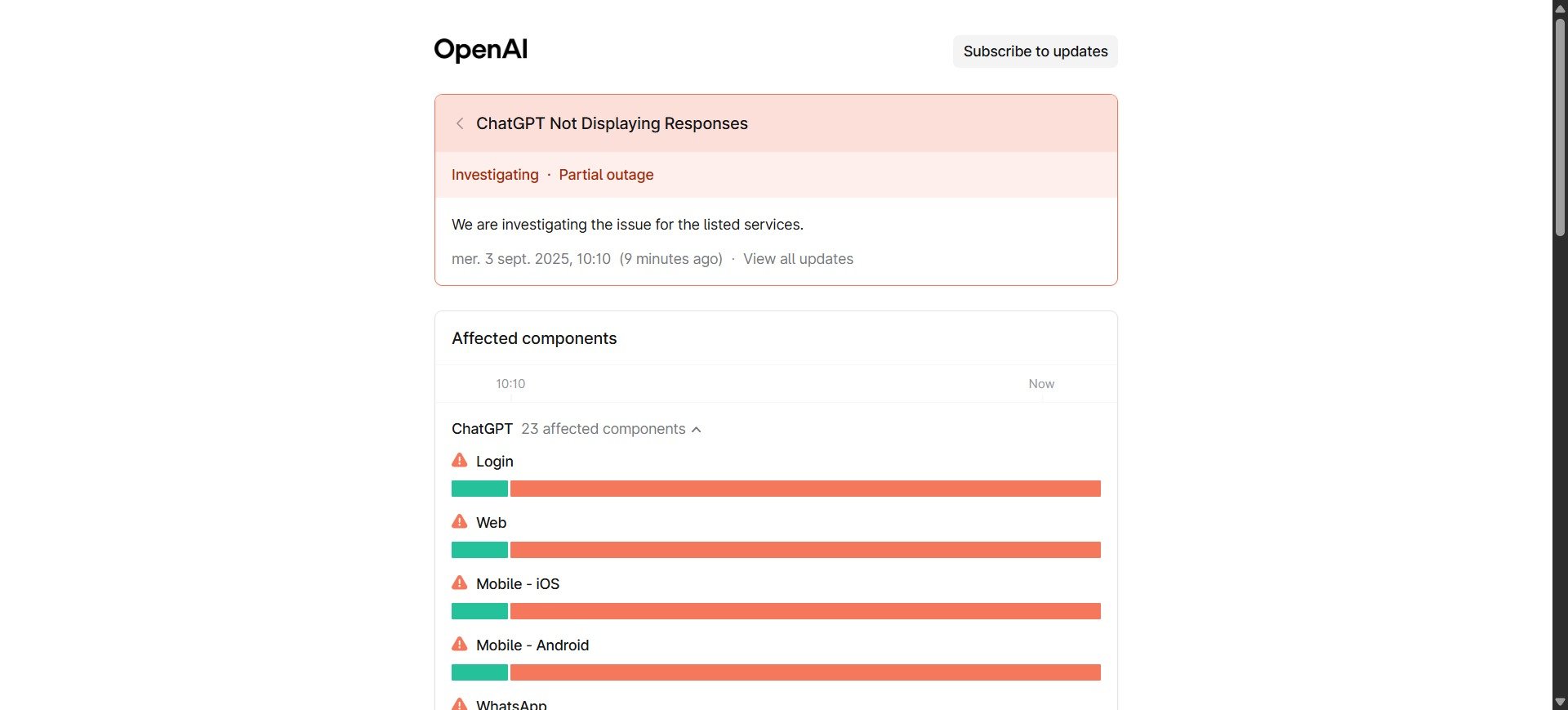Click the ChatGPT Not Displaying Responses title
This screenshot has height=710, width=1568.
(612, 123)
